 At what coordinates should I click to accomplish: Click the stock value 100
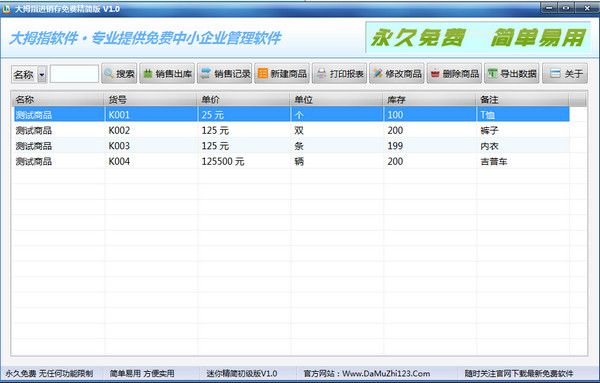(x=395, y=115)
